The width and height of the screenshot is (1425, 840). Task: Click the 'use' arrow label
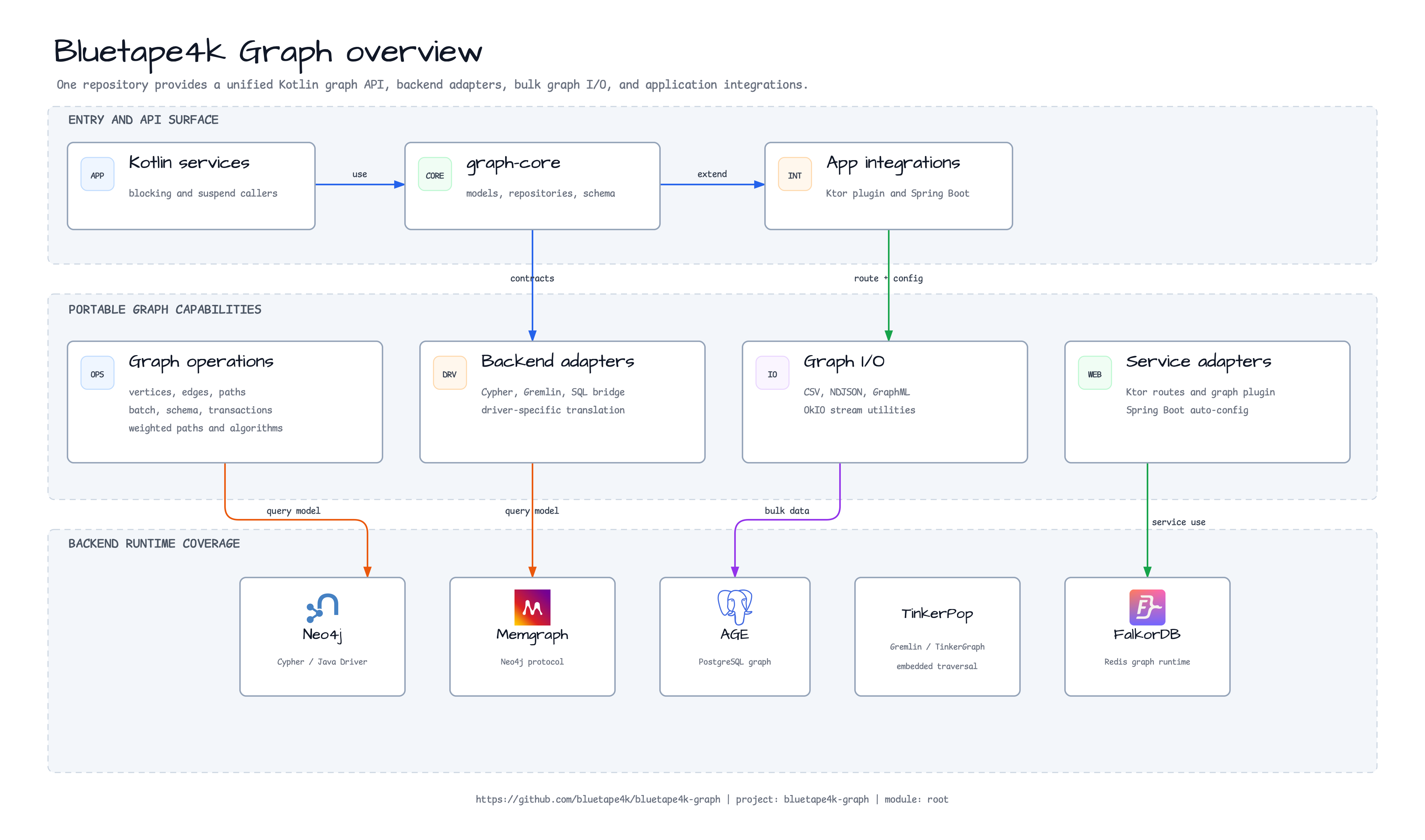tap(359, 174)
